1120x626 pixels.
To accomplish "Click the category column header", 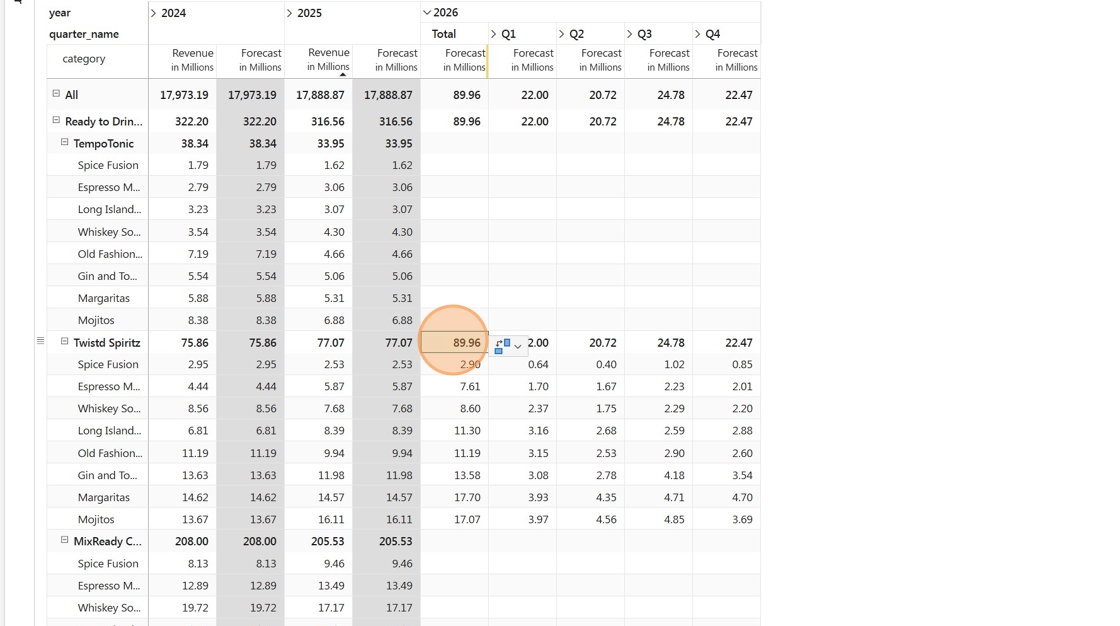I will [x=84, y=59].
